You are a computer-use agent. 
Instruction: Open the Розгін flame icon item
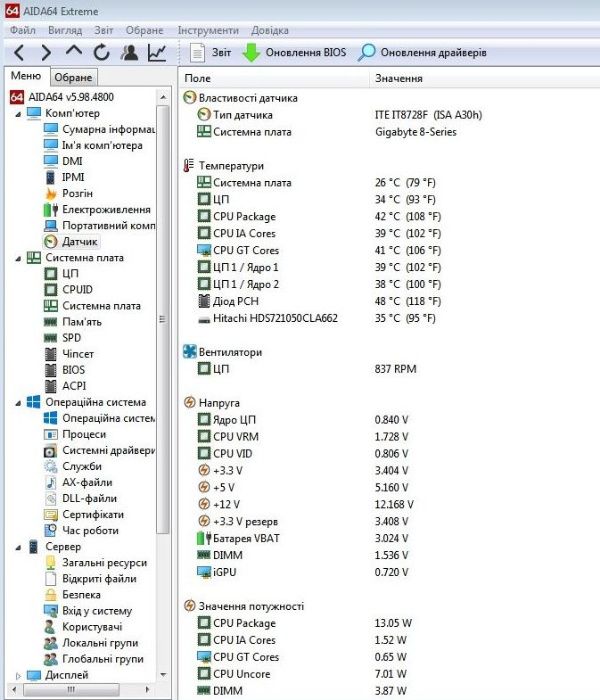pos(68,193)
